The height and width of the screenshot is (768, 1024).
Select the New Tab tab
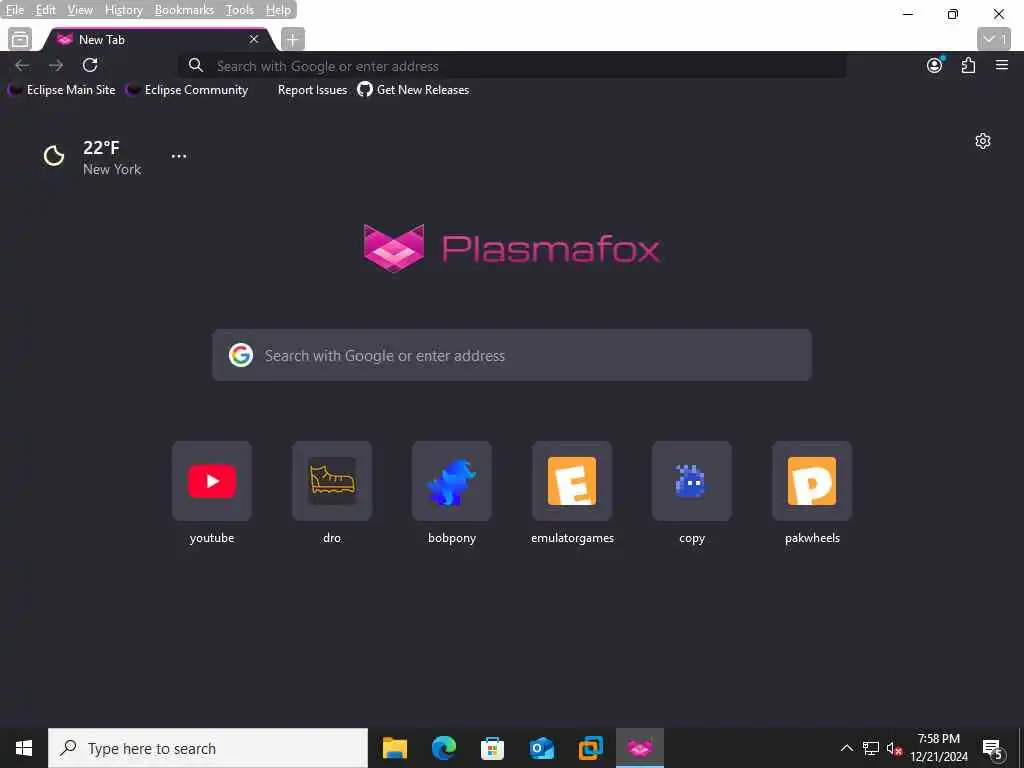point(157,40)
